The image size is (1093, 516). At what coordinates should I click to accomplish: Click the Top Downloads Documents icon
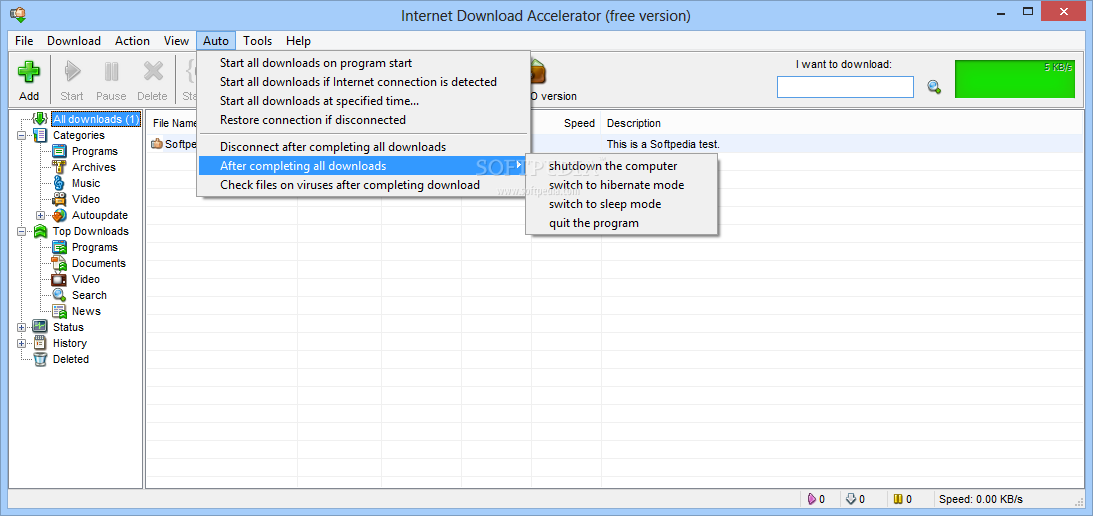click(x=59, y=264)
